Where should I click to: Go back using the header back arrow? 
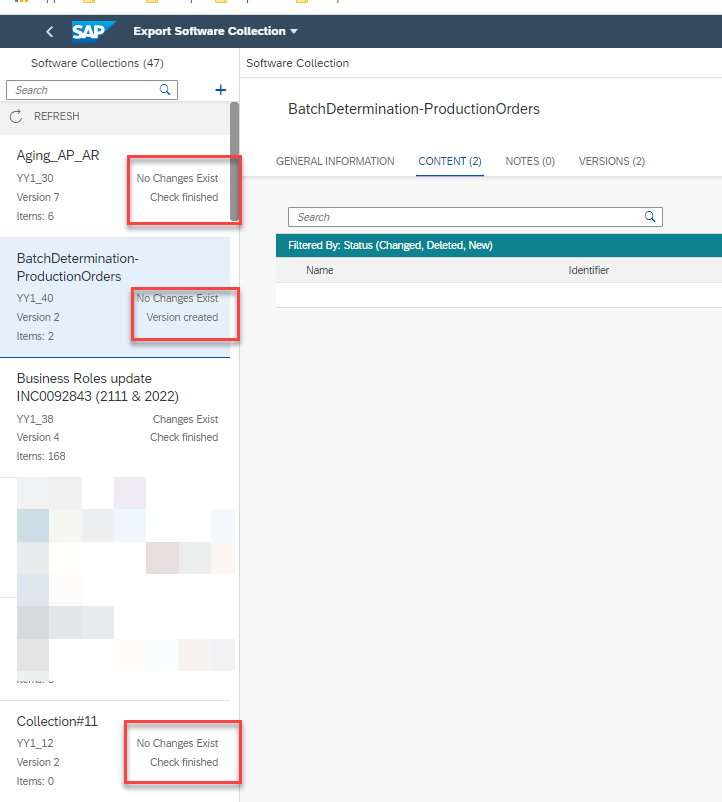coord(50,32)
